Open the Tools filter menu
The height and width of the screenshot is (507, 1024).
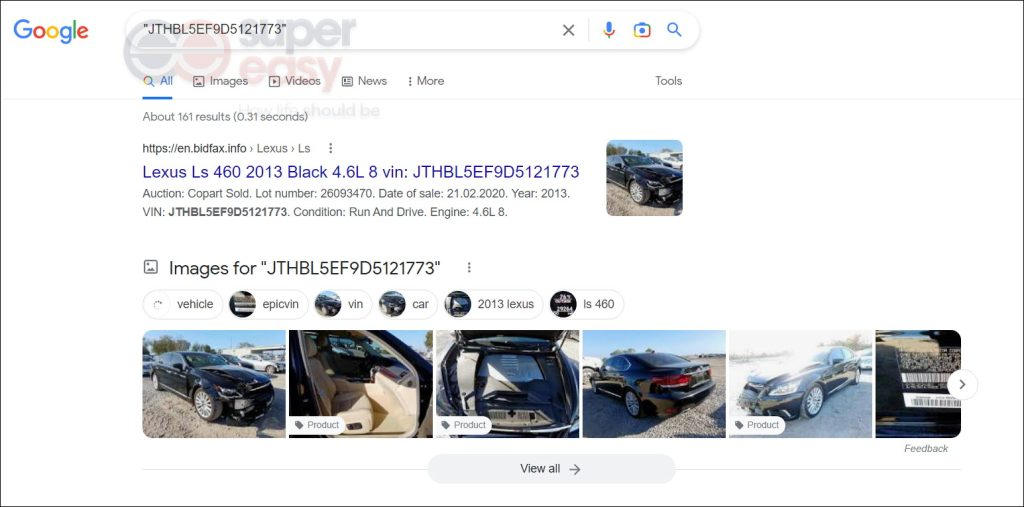tap(669, 81)
